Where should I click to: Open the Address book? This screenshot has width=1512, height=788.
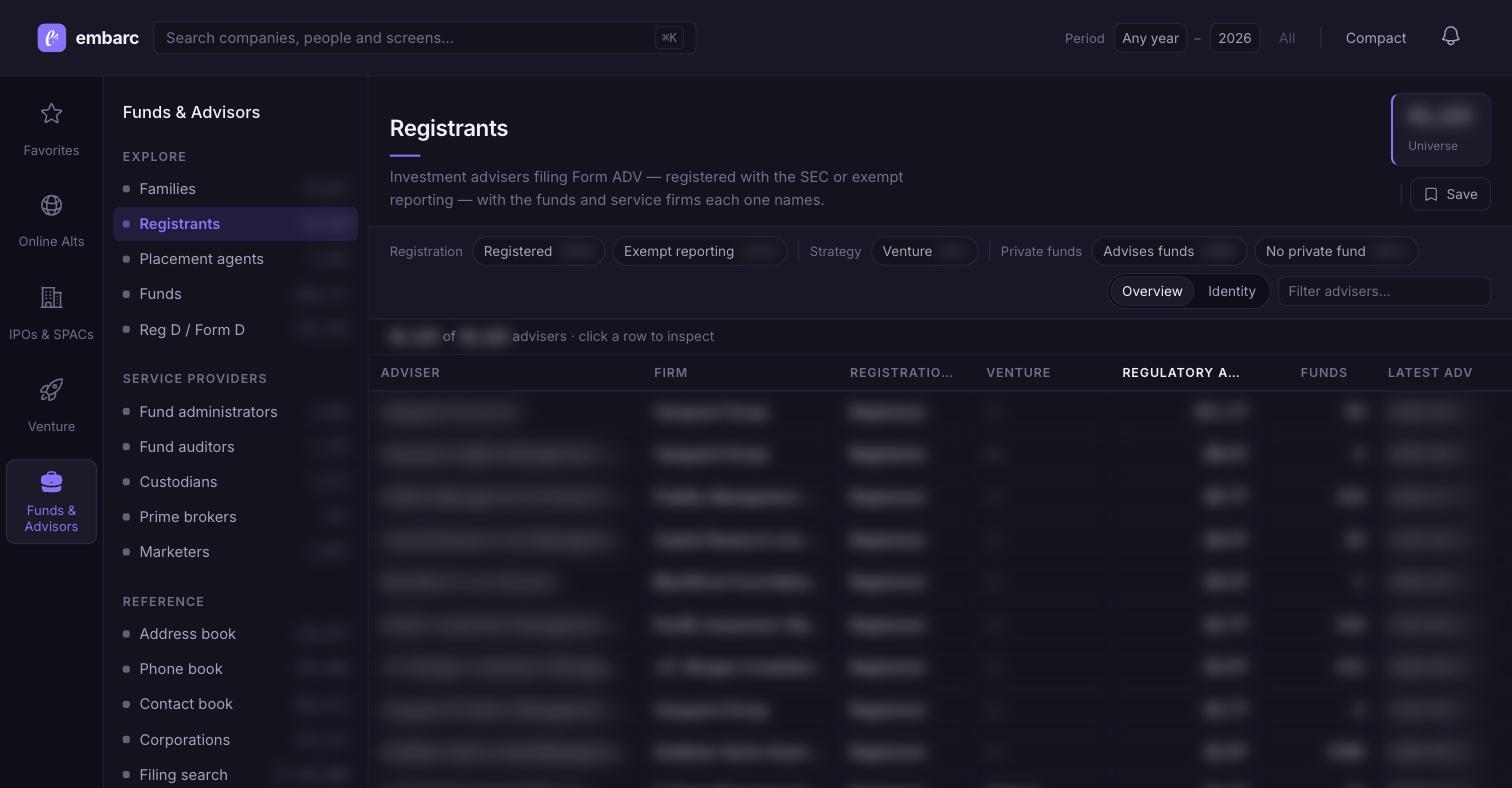pos(235,634)
